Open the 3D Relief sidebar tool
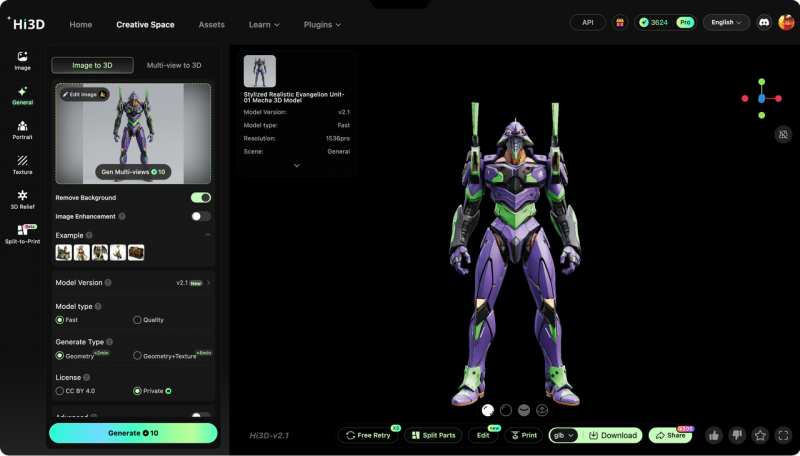 click(x=22, y=199)
